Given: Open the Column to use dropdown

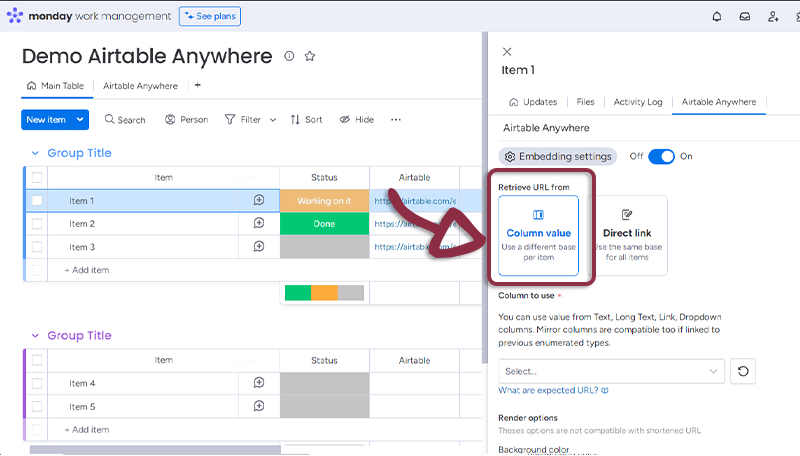Looking at the screenshot, I should (611, 371).
